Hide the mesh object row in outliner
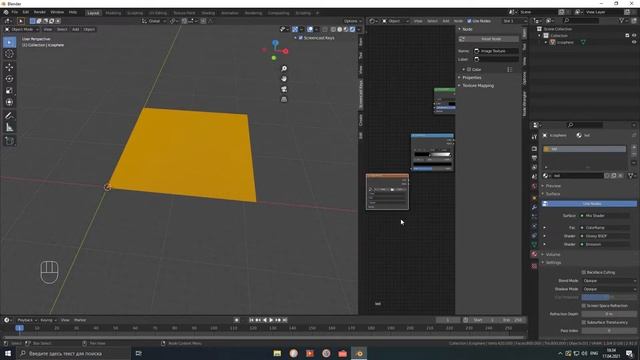The width and height of the screenshot is (640, 360). pyautogui.click(x=634, y=42)
